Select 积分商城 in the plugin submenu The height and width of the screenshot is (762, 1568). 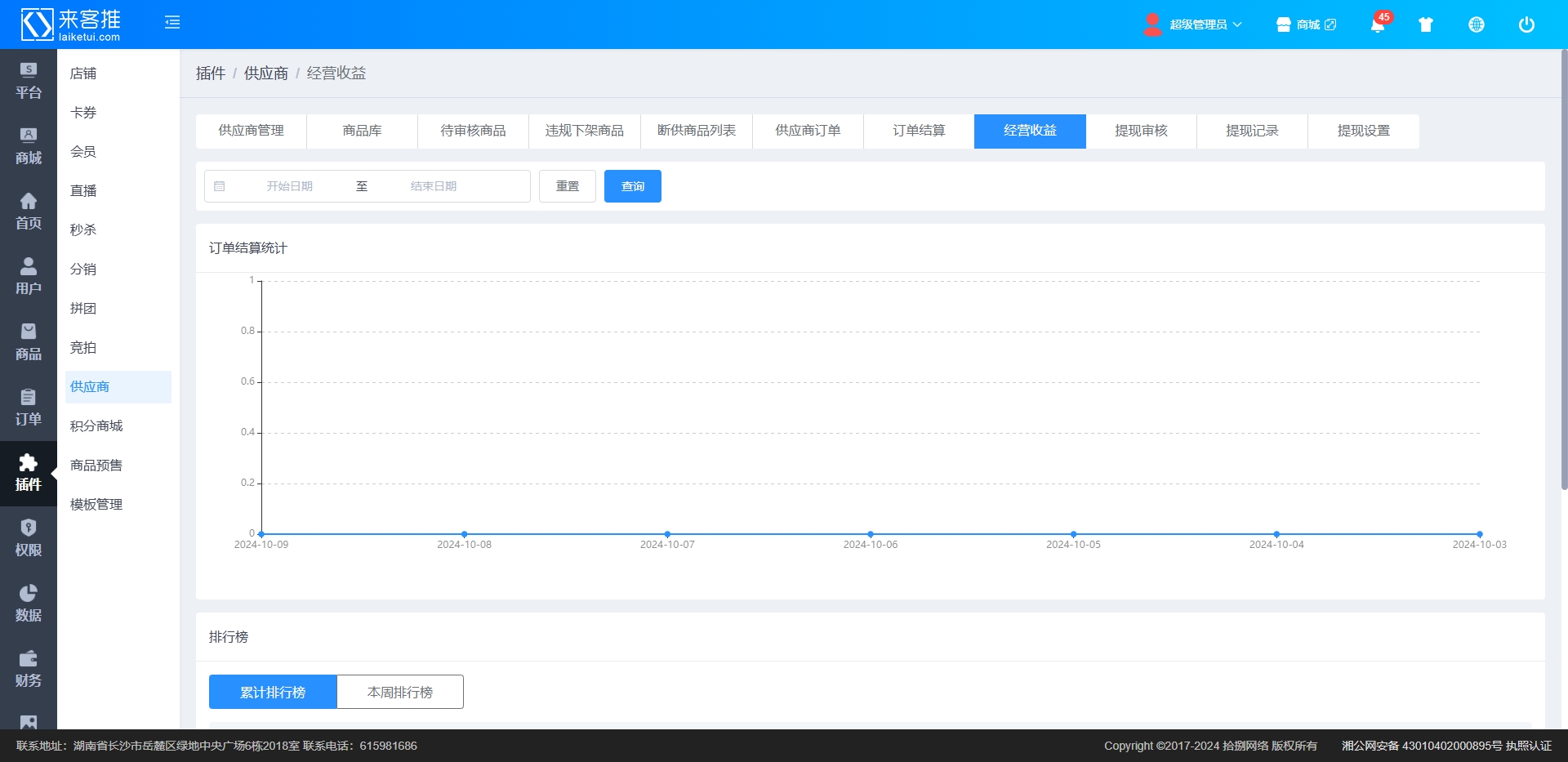point(96,426)
